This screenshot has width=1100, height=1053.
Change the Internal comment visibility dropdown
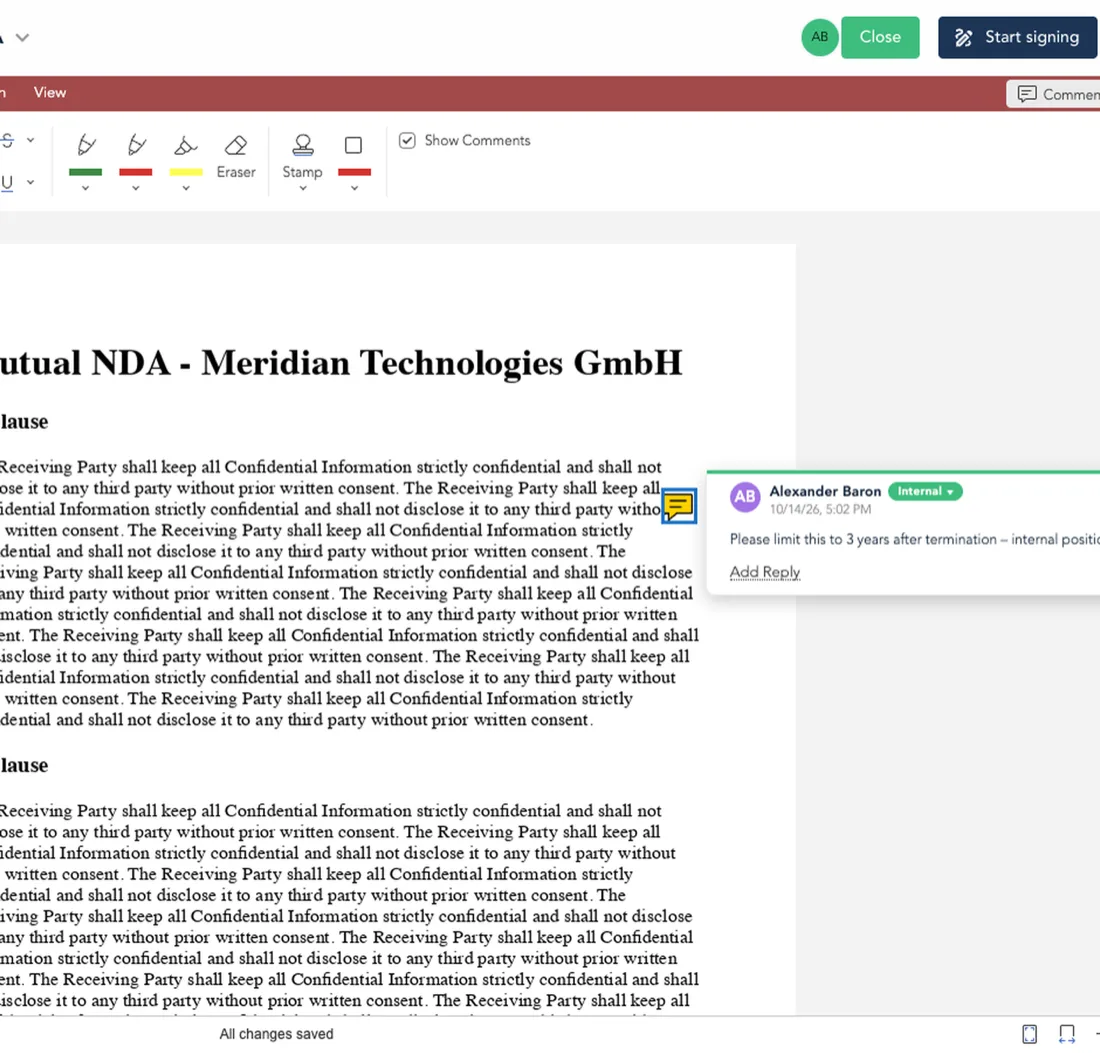[925, 491]
